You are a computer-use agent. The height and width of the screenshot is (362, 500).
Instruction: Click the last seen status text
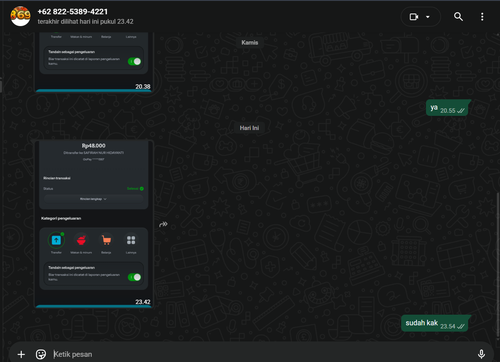(85, 22)
